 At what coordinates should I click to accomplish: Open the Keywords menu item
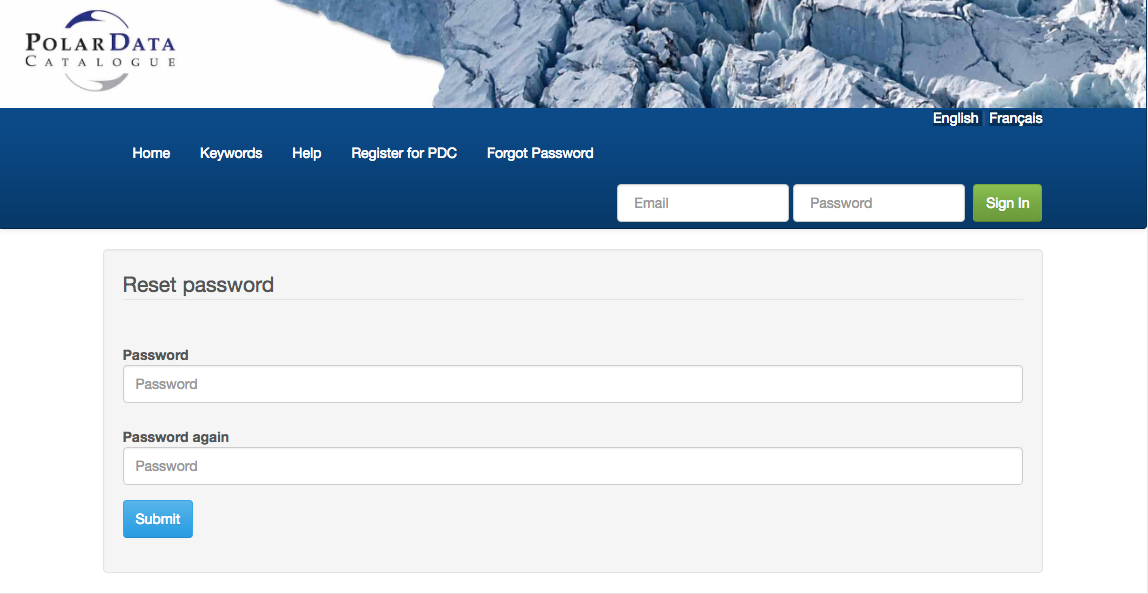[x=231, y=153]
